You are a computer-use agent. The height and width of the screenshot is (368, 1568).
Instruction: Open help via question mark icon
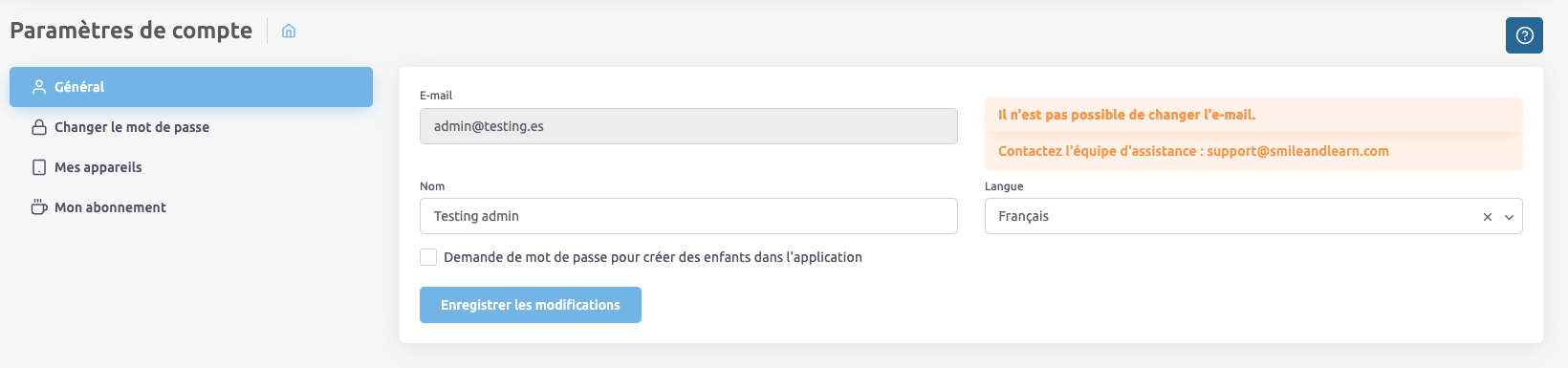tap(1524, 35)
